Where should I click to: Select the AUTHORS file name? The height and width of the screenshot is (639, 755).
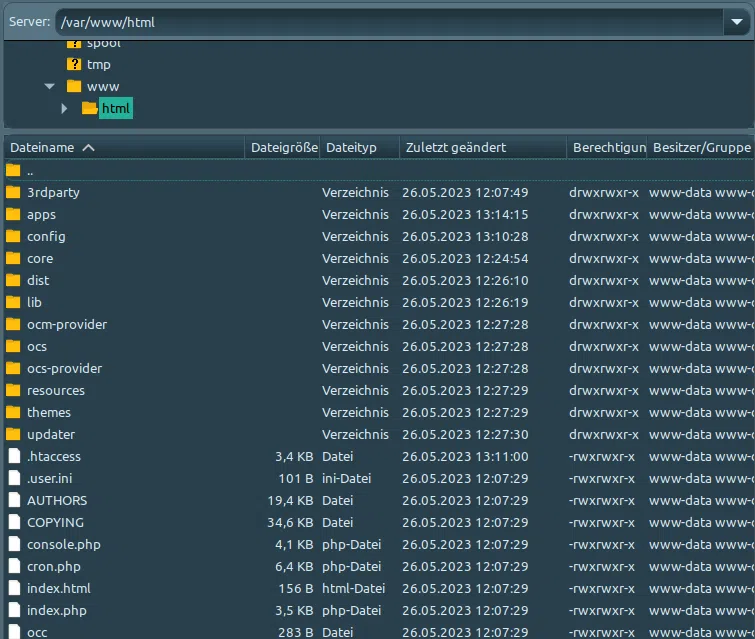click(57, 501)
